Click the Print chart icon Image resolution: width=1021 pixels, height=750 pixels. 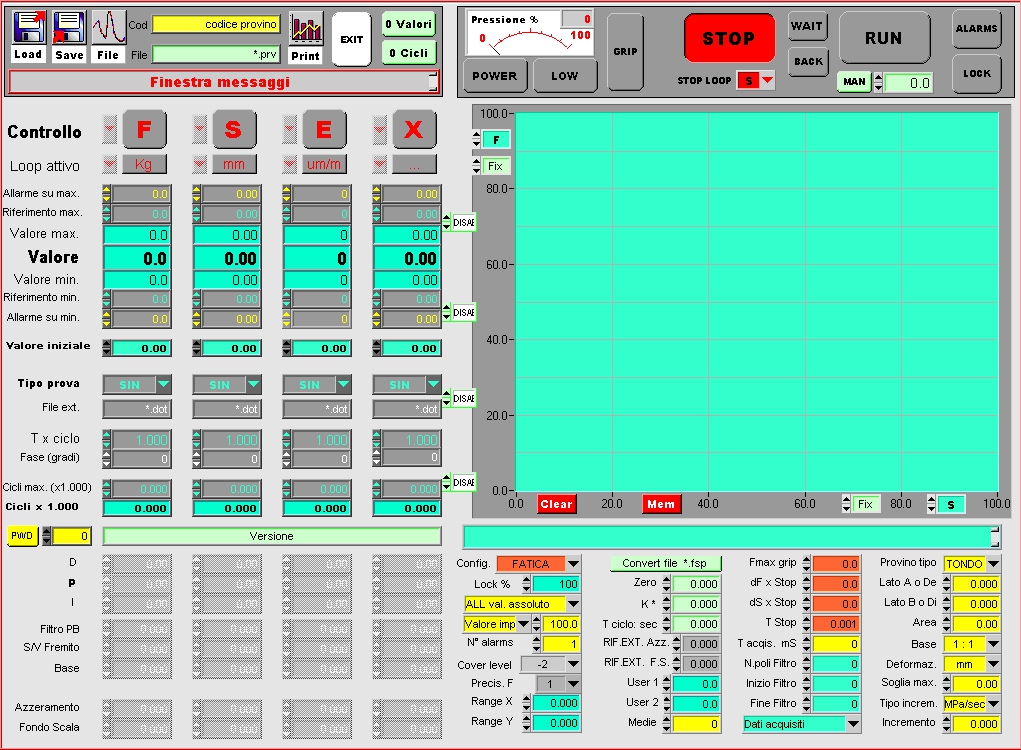(305, 27)
